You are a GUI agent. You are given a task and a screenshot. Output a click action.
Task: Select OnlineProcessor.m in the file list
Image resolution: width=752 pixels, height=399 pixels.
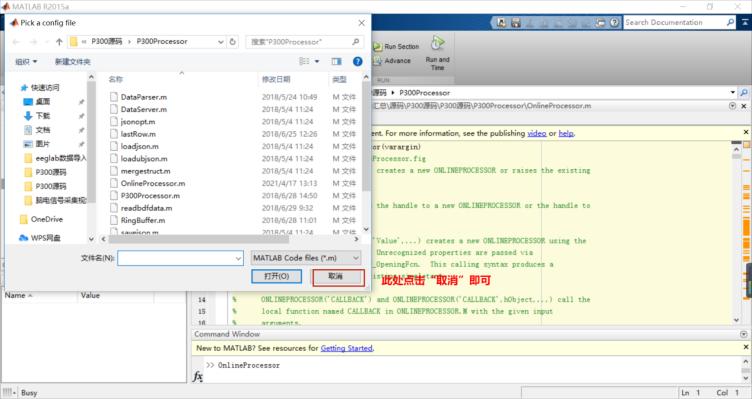pyautogui.click(x=153, y=183)
